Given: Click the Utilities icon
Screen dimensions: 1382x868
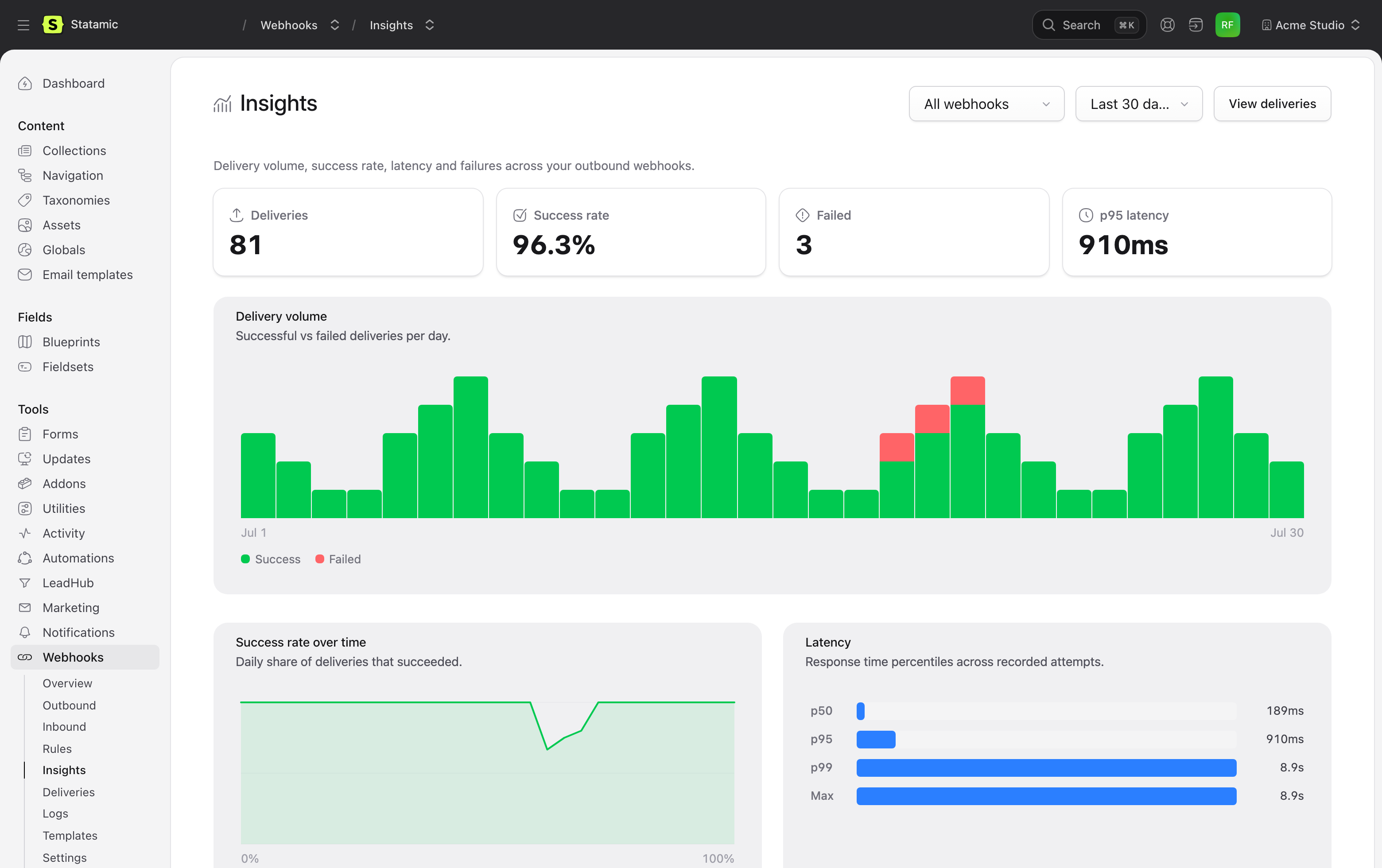Looking at the screenshot, I should (x=25, y=508).
